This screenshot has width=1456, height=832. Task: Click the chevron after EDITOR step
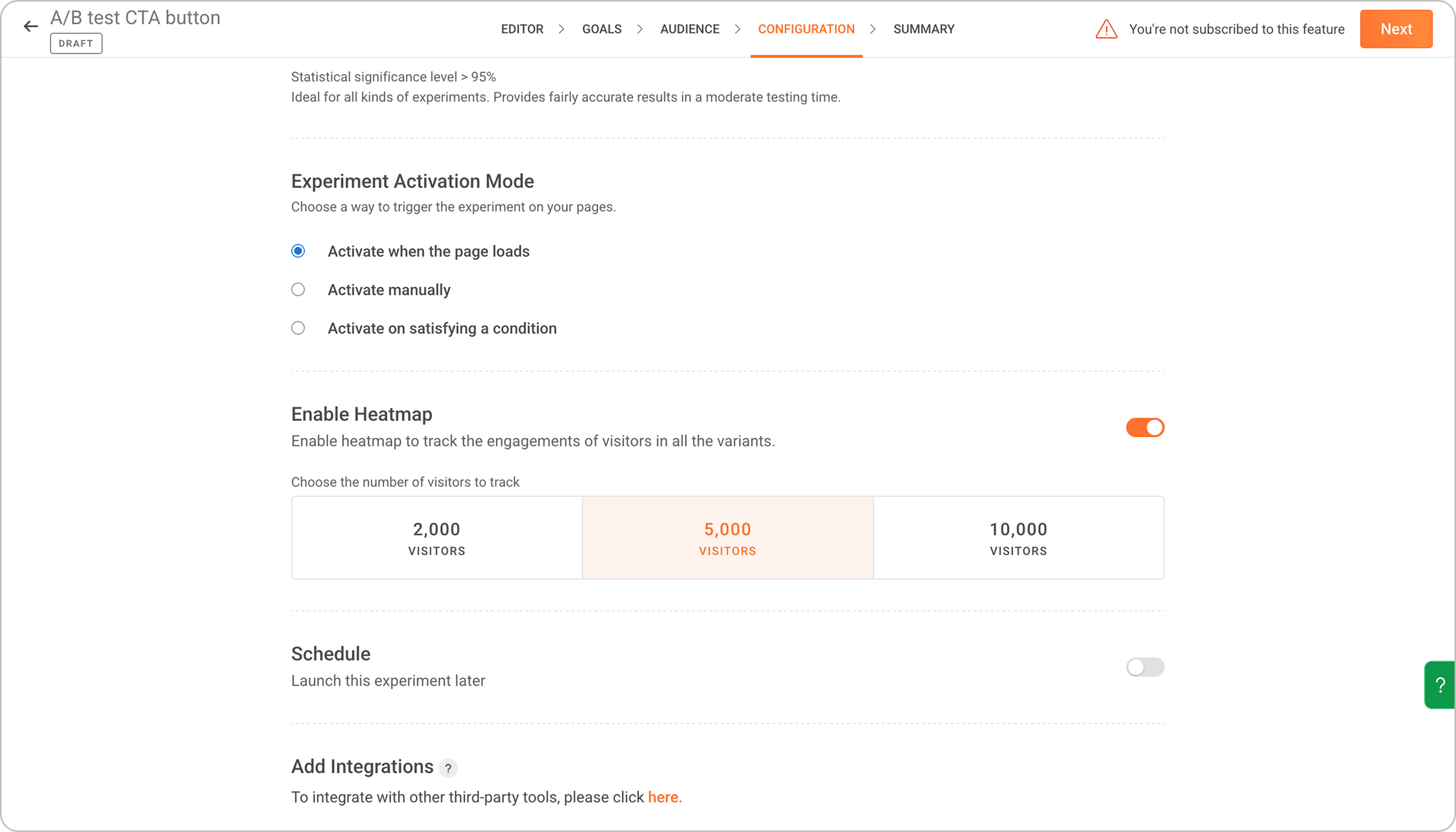[x=562, y=29]
